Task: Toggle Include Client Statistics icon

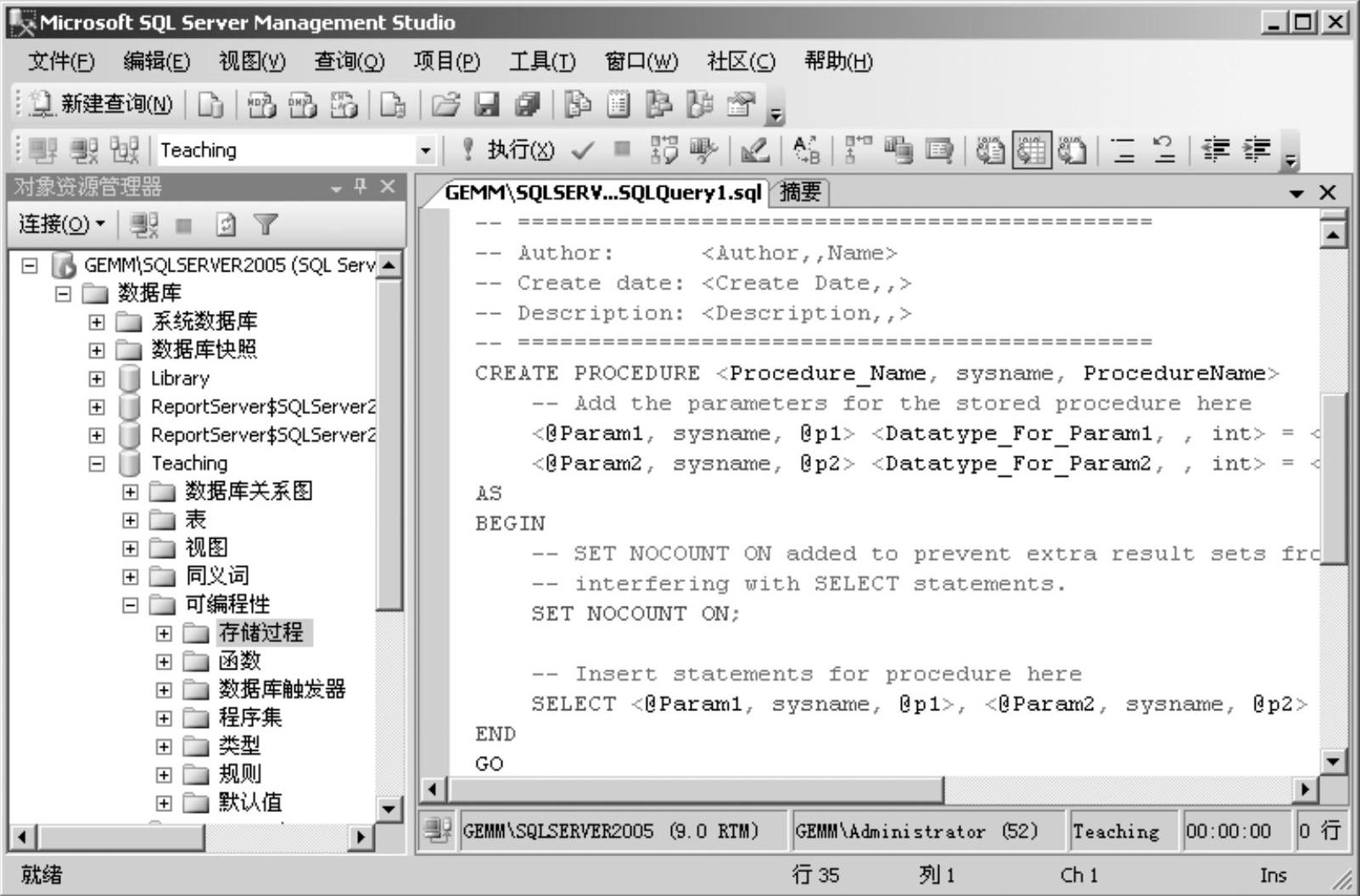Action: click(898, 151)
